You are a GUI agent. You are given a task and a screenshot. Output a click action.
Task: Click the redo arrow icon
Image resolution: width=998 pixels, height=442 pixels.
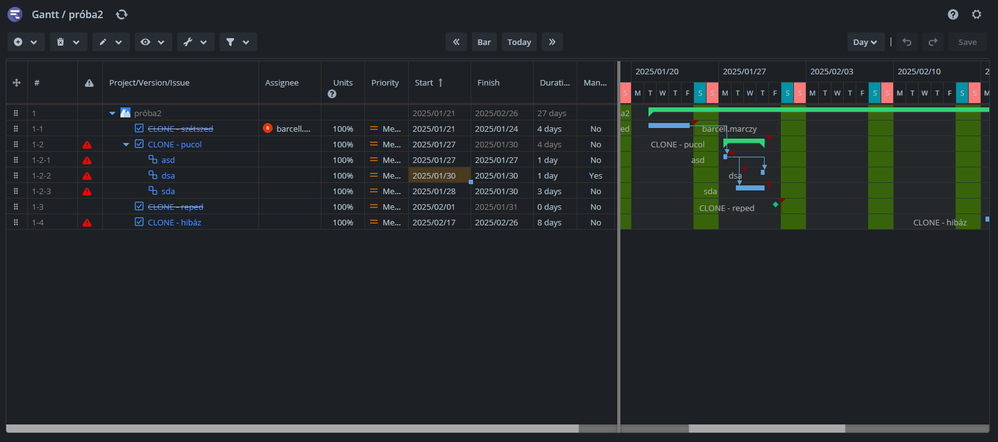[x=933, y=42]
